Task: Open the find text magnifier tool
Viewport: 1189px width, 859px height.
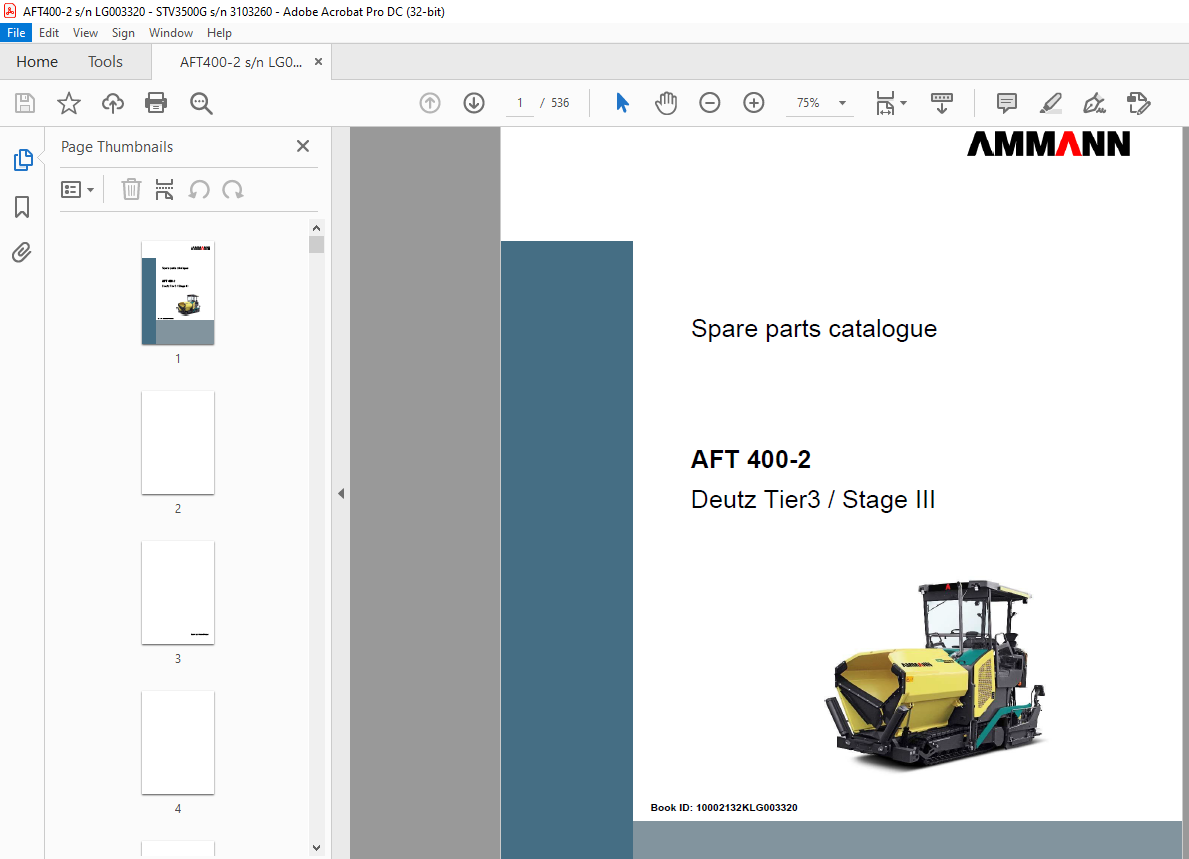Action: 201,103
